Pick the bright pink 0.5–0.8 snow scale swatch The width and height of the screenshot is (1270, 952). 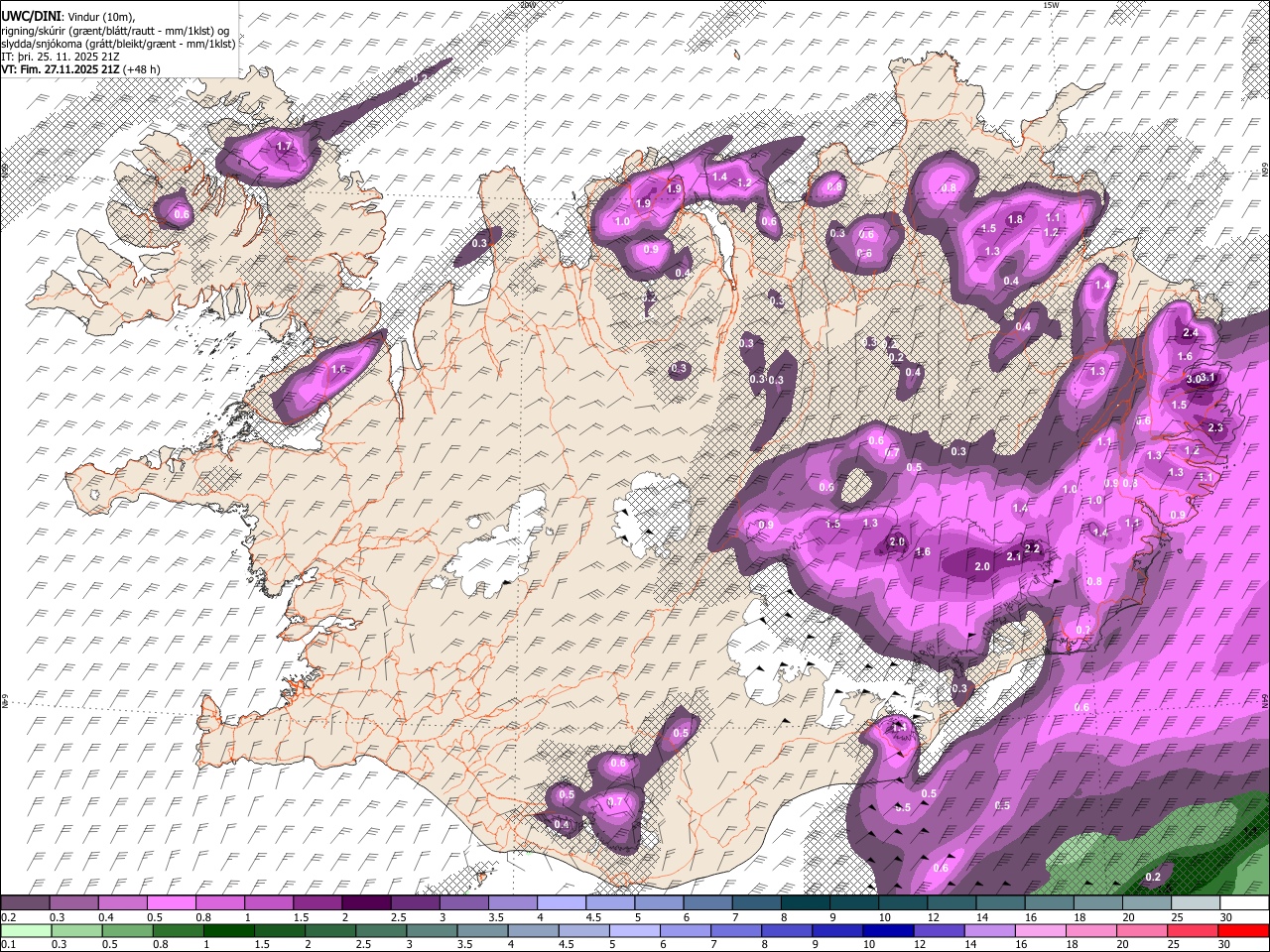[x=171, y=903]
